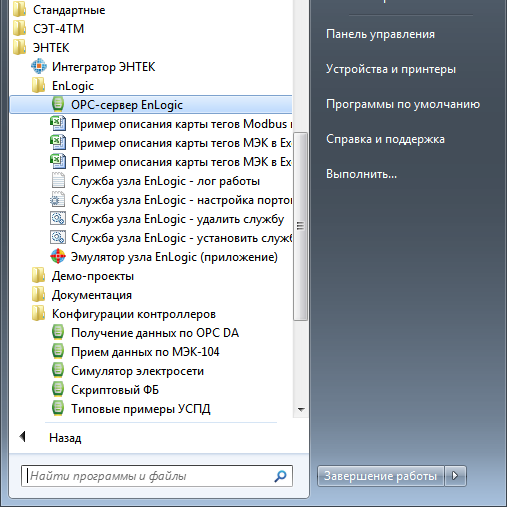Go back with the Назад link
The width and height of the screenshot is (507, 507).
coord(65,438)
